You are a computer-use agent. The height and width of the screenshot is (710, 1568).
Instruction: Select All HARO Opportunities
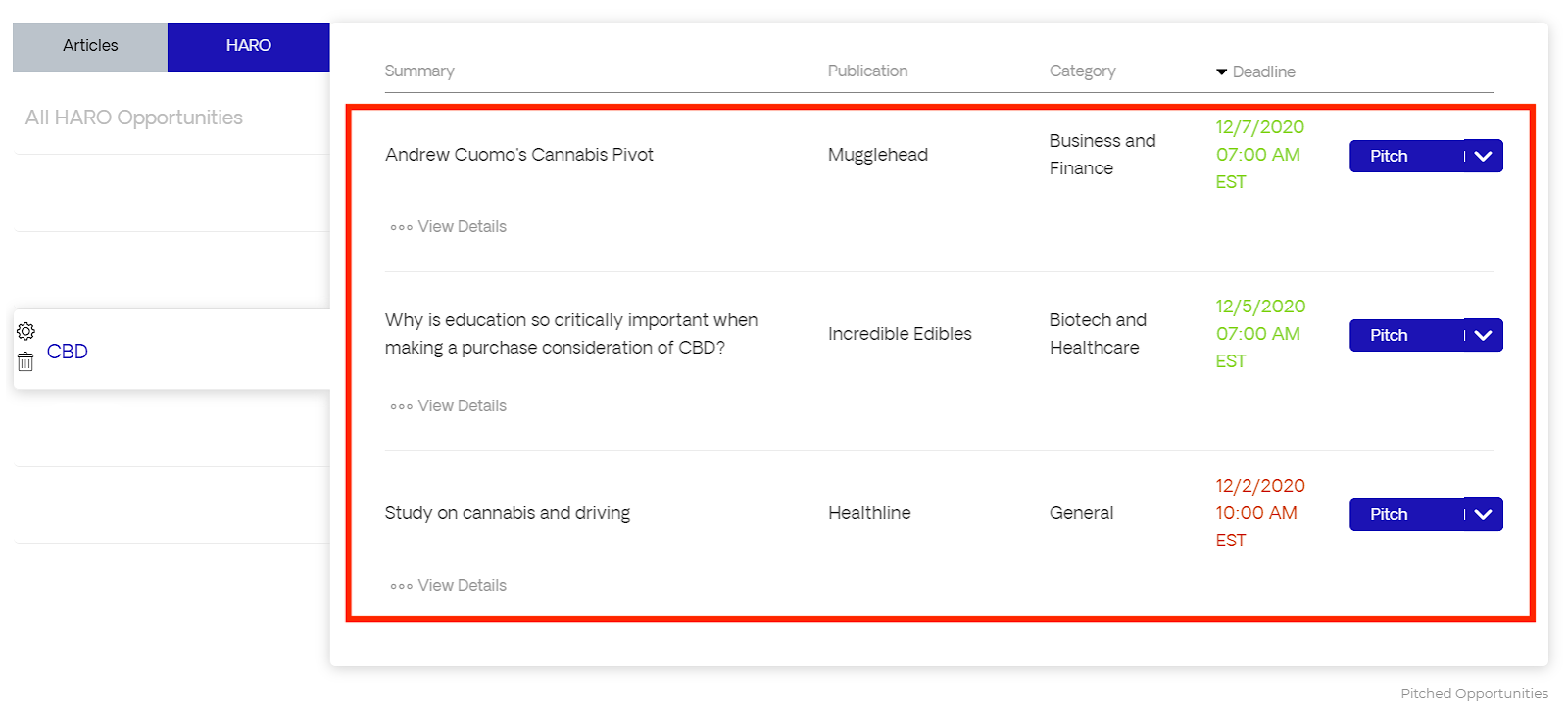click(x=134, y=118)
